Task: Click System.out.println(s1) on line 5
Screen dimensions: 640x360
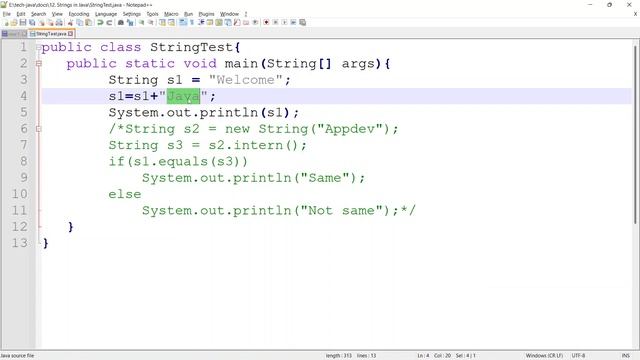Action: coord(199,113)
